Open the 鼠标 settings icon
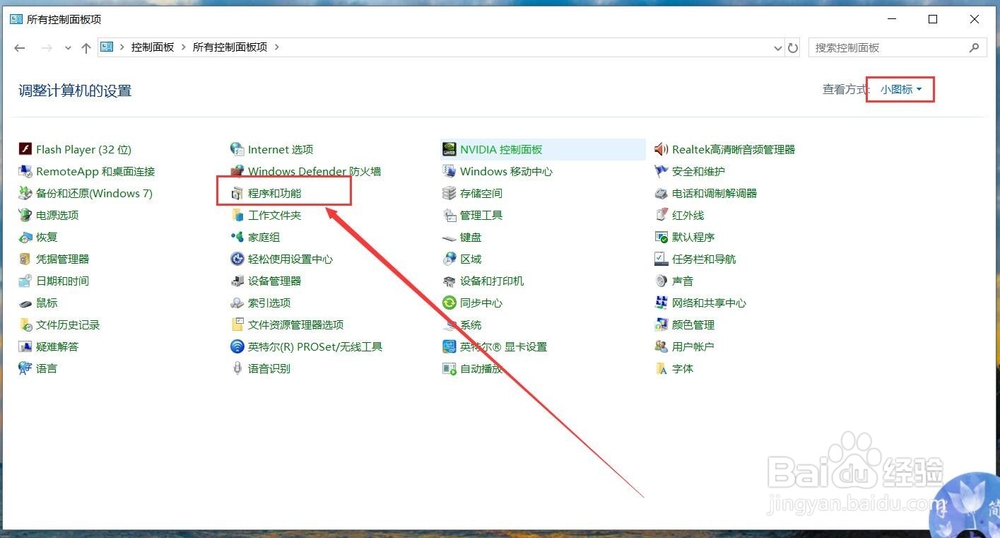This screenshot has height=538, width=1000. [25, 303]
